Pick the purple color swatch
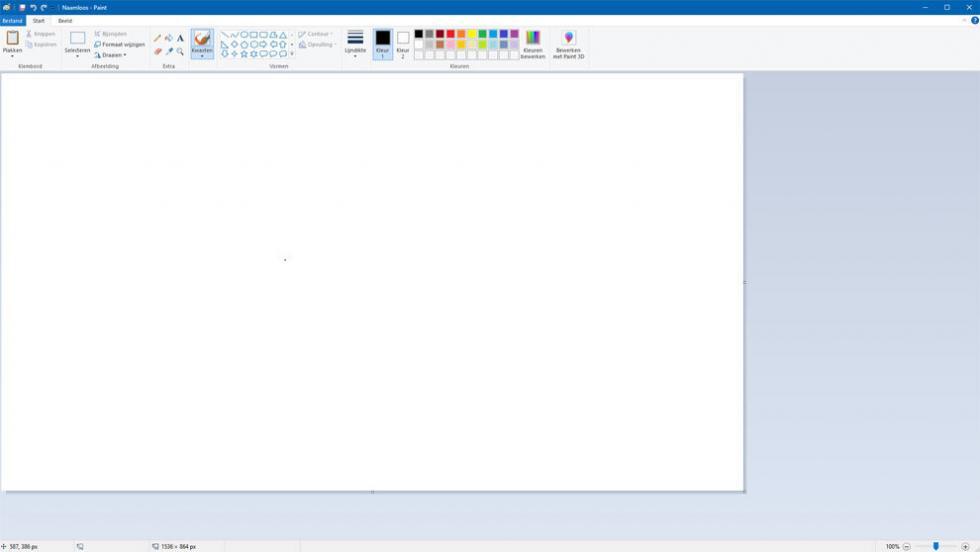Screen dimensions: 980x552 click(514, 34)
